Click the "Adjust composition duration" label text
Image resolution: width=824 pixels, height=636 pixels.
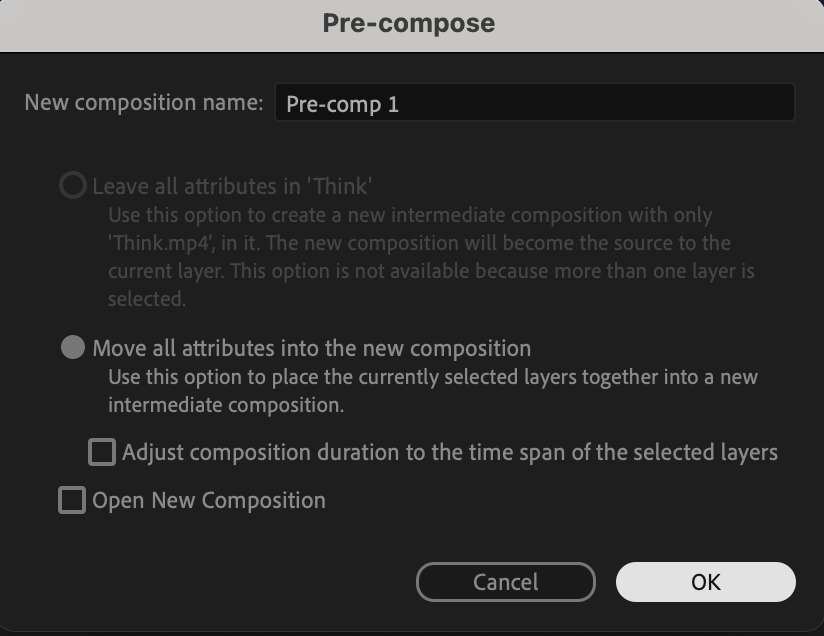click(449, 452)
